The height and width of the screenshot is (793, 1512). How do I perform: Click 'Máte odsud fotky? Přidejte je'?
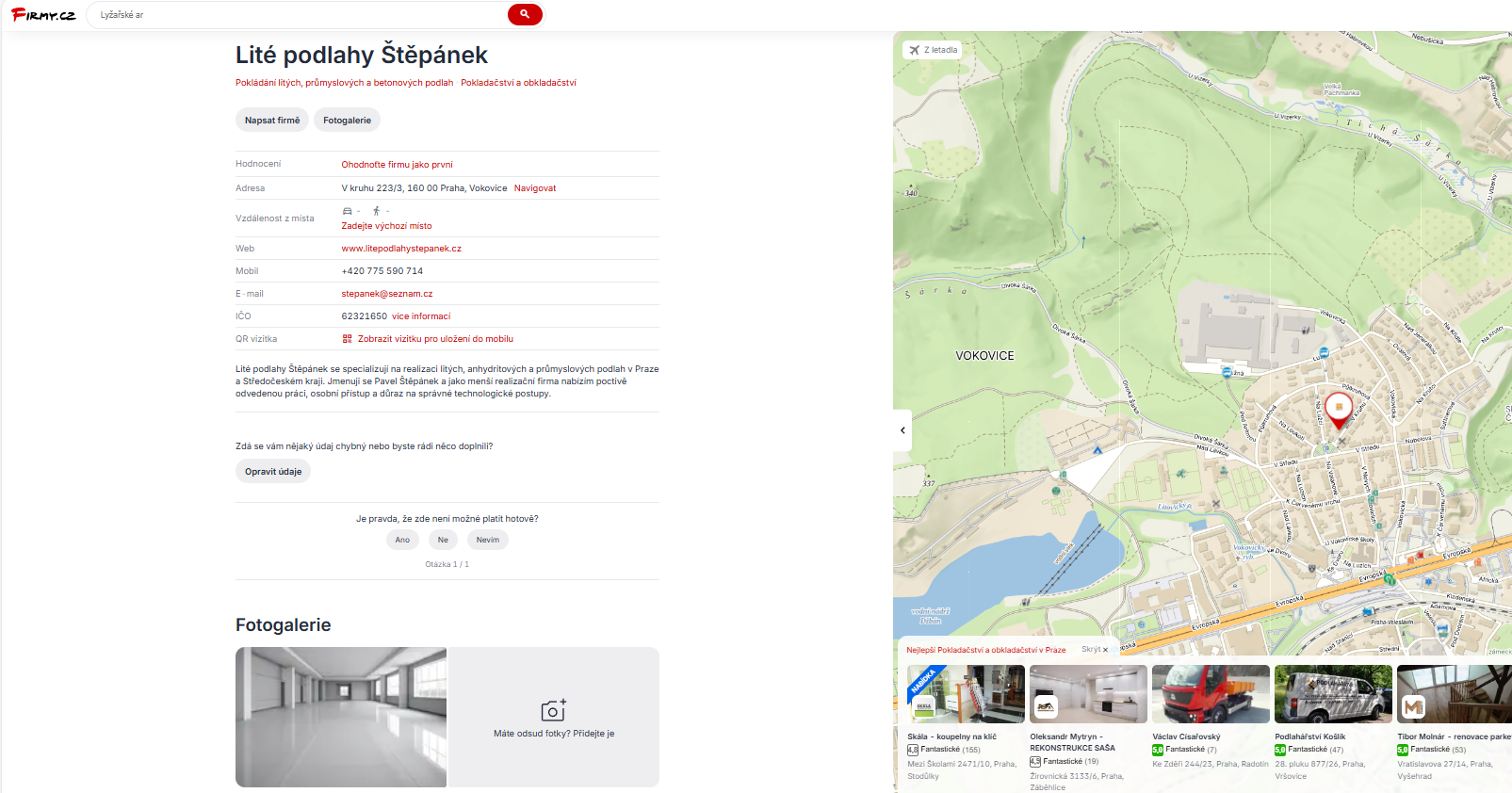point(554,734)
